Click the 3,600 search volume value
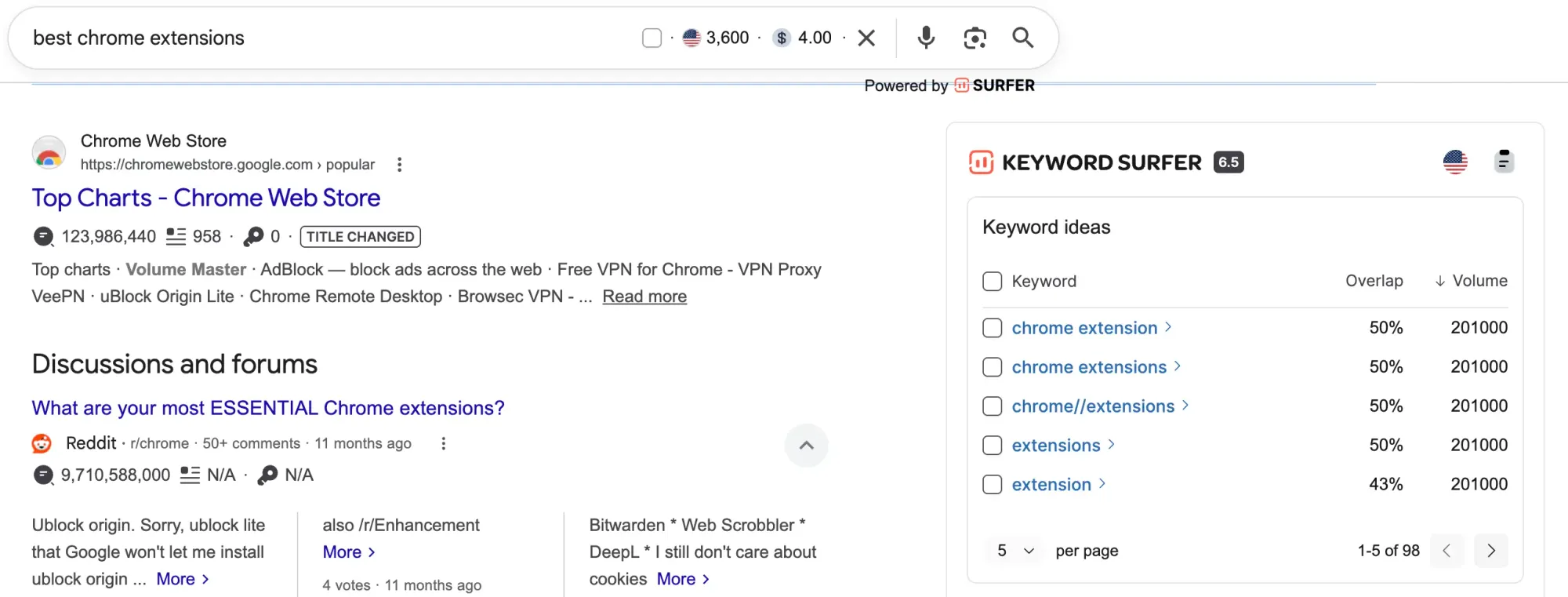The image size is (1568, 597). click(728, 38)
